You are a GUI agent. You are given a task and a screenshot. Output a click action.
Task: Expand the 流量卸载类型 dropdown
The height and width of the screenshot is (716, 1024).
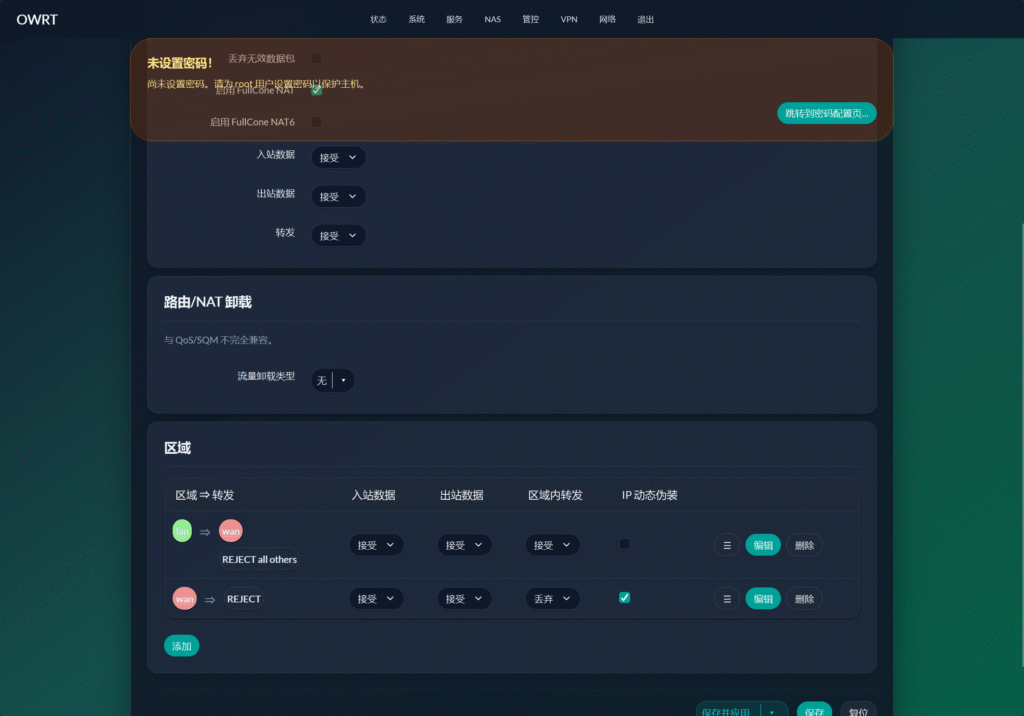[x=332, y=380]
